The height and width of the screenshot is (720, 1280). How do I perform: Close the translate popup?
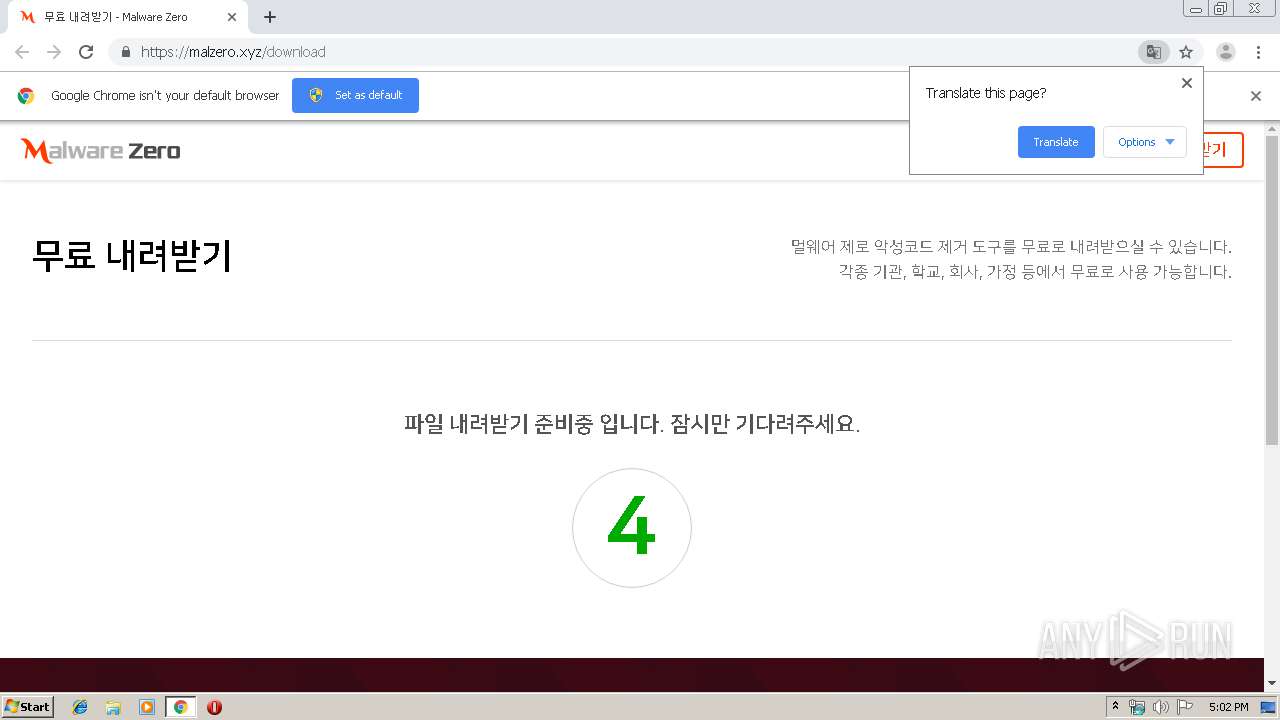click(x=1187, y=83)
